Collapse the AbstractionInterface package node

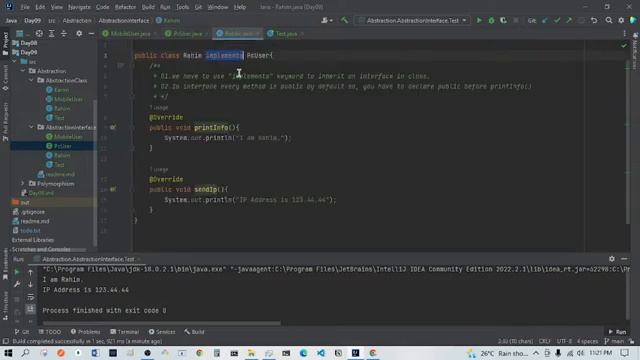(x=31, y=127)
